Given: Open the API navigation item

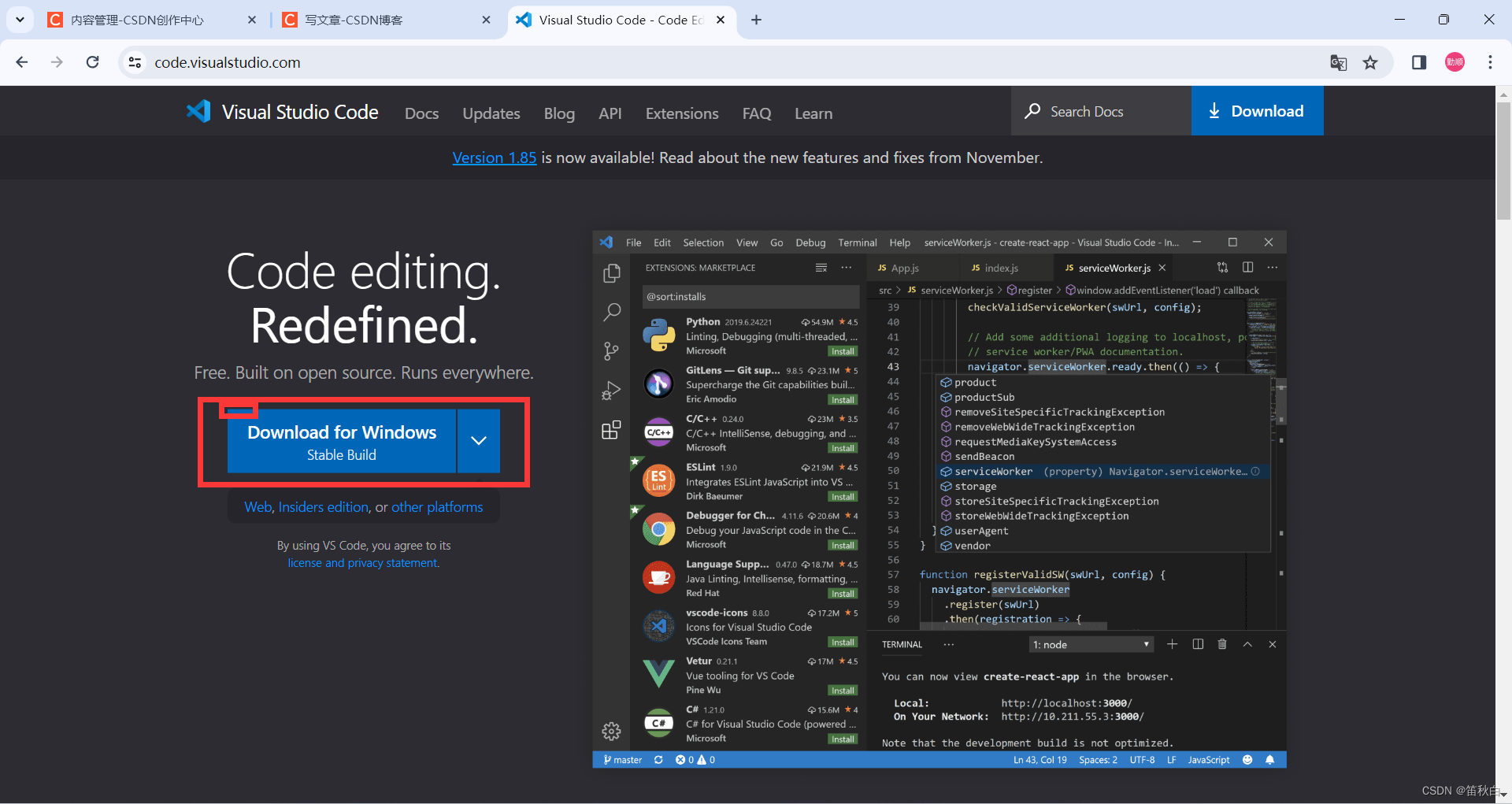Looking at the screenshot, I should (x=610, y=113).
